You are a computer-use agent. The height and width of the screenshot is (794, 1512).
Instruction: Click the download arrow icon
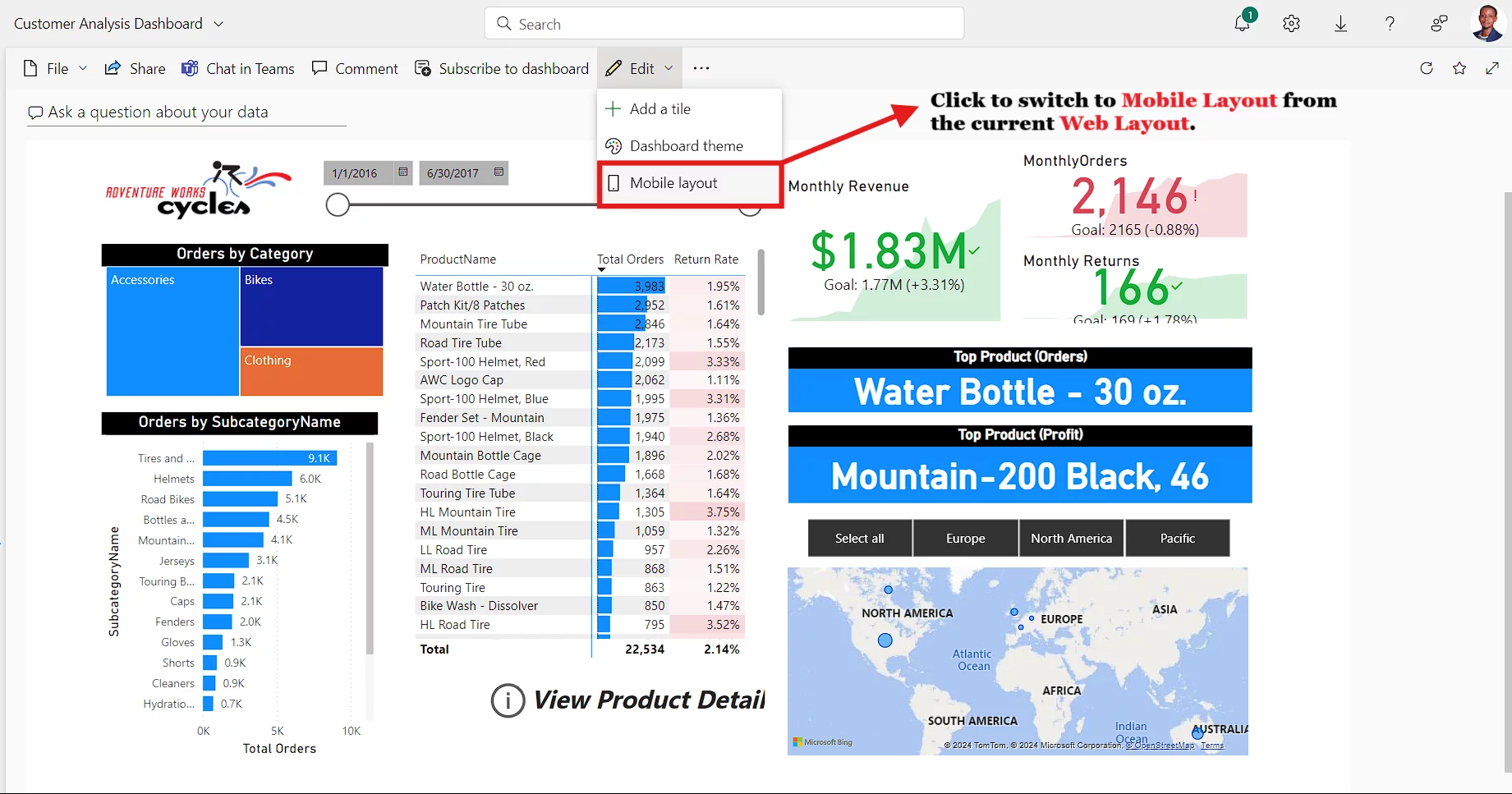[x=1340, y=24]
